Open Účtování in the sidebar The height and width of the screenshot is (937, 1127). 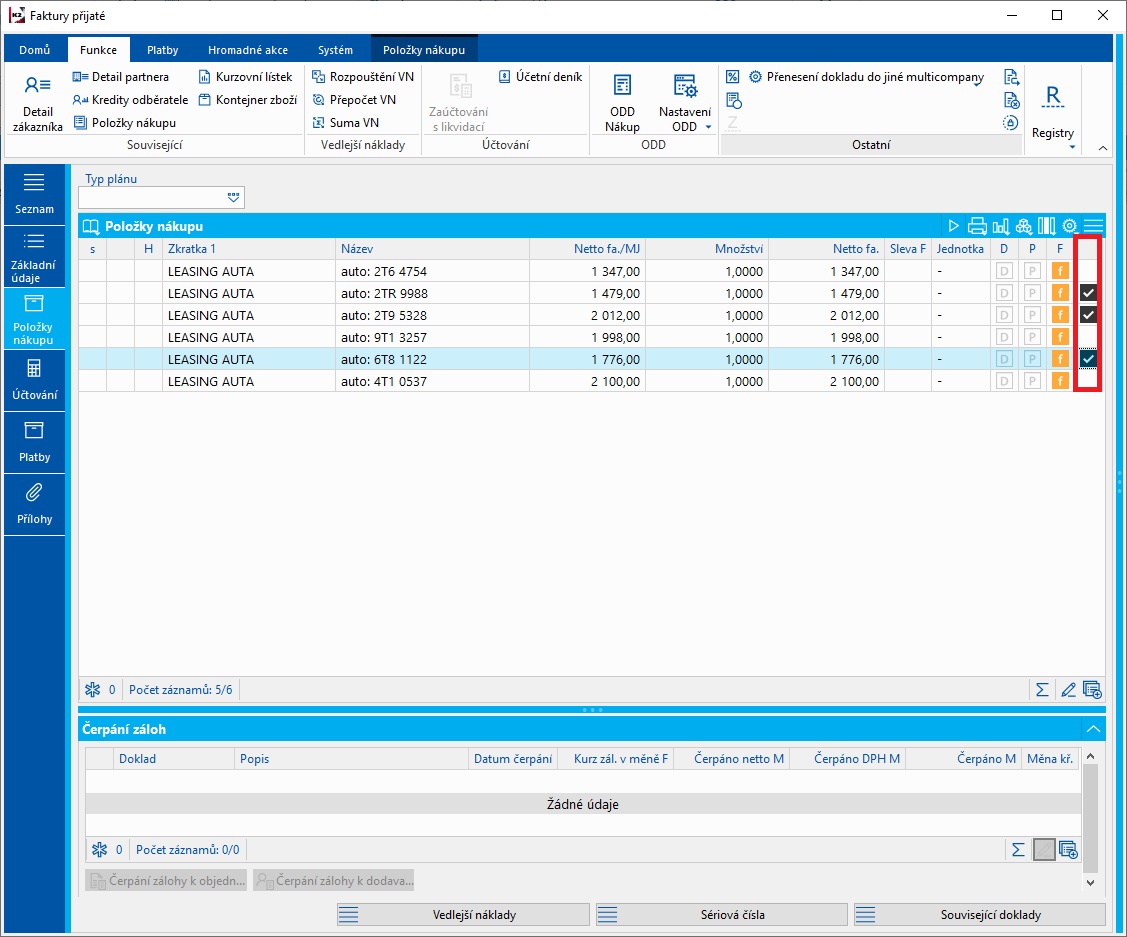tap(34, 381)
